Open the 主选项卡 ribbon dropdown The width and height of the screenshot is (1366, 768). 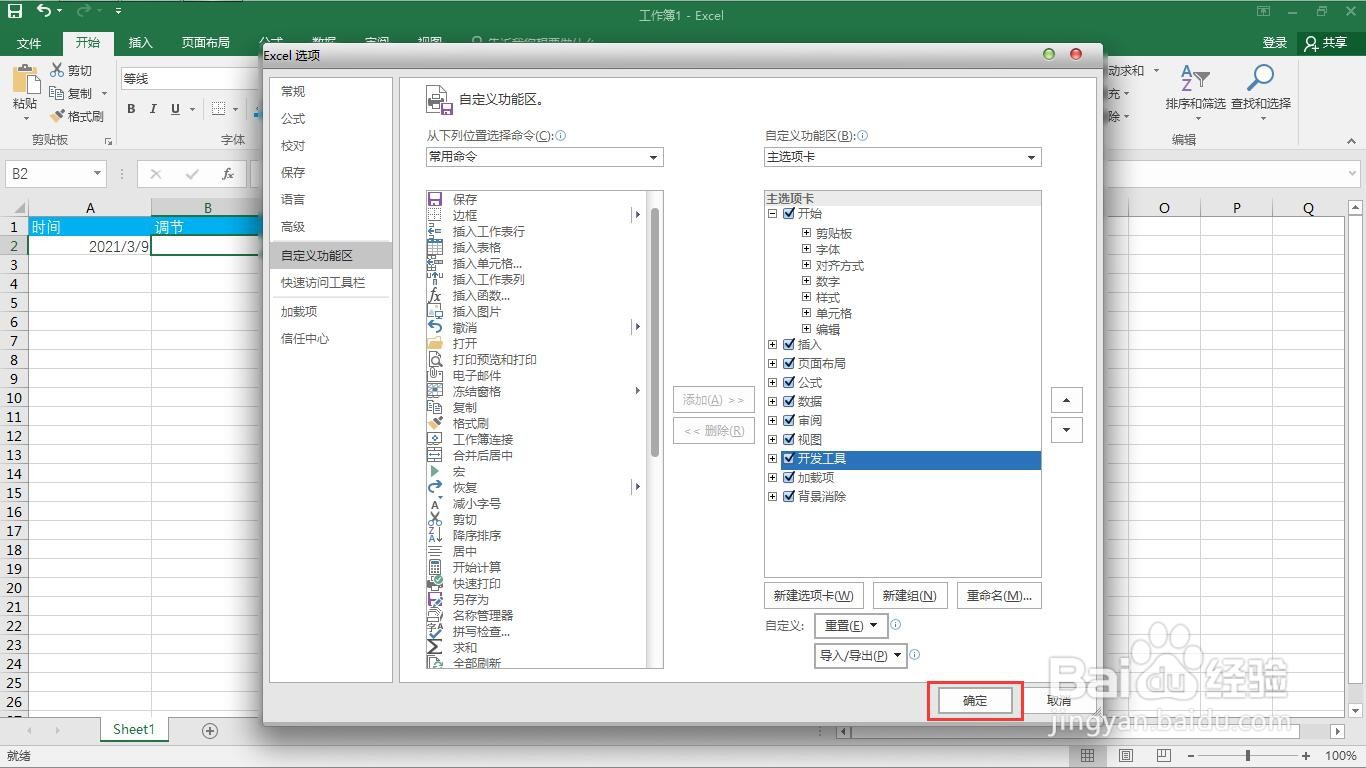(902, 157)
